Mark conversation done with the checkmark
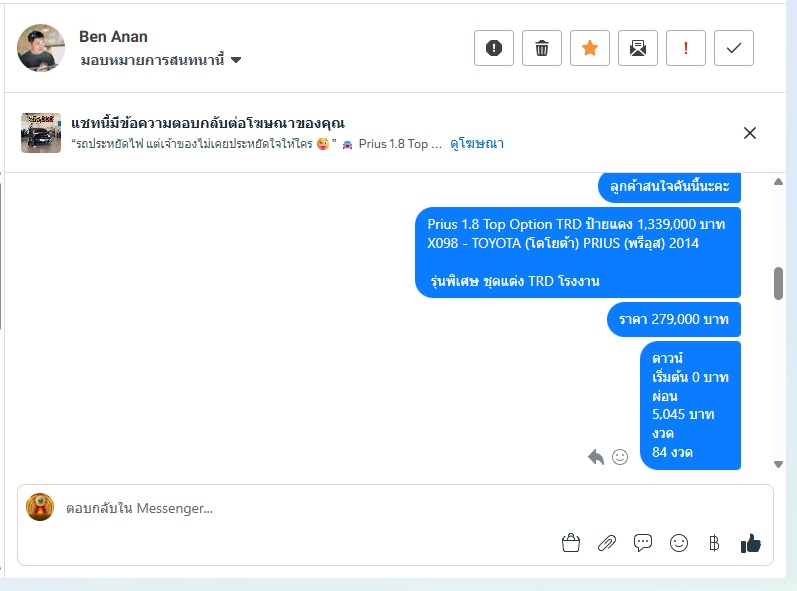This screenshot has width=797, height=591. coord(734,48)
